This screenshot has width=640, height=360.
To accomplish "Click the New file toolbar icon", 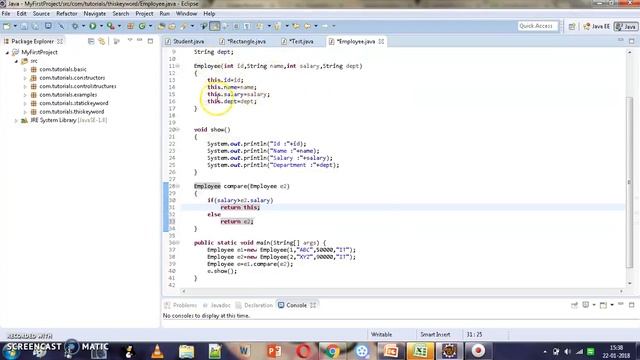I will pyautogui.click(x=7, y=26).
